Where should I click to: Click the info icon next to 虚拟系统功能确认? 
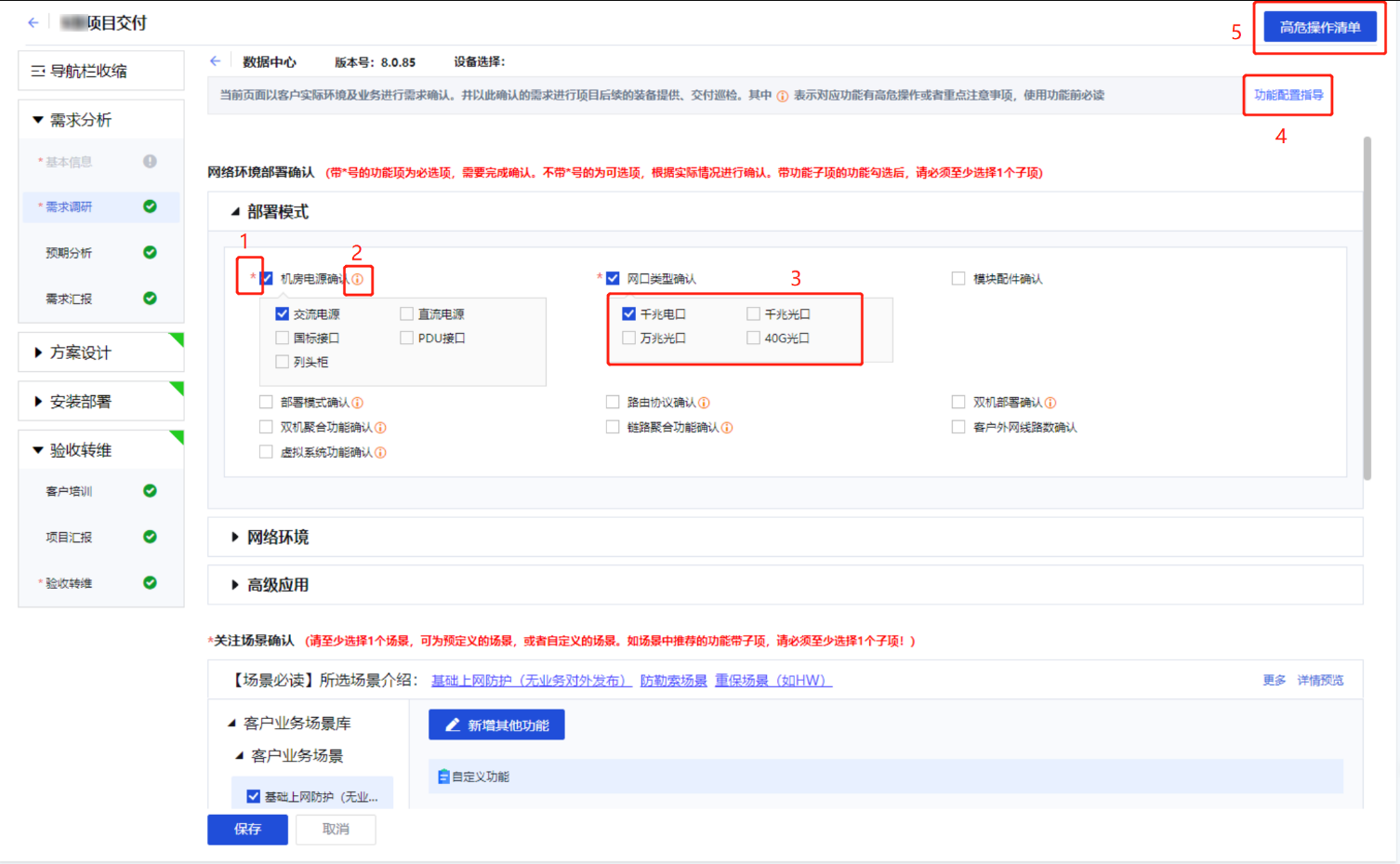pos(380,453)
